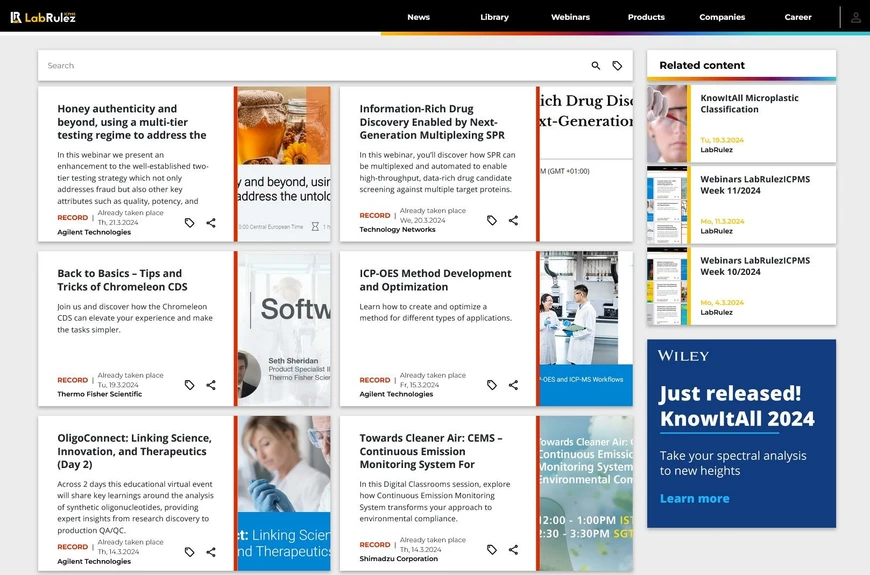Viewport: 870px width, 575px height.
Task: Open the user account icon
Action: tap(856, 17)
